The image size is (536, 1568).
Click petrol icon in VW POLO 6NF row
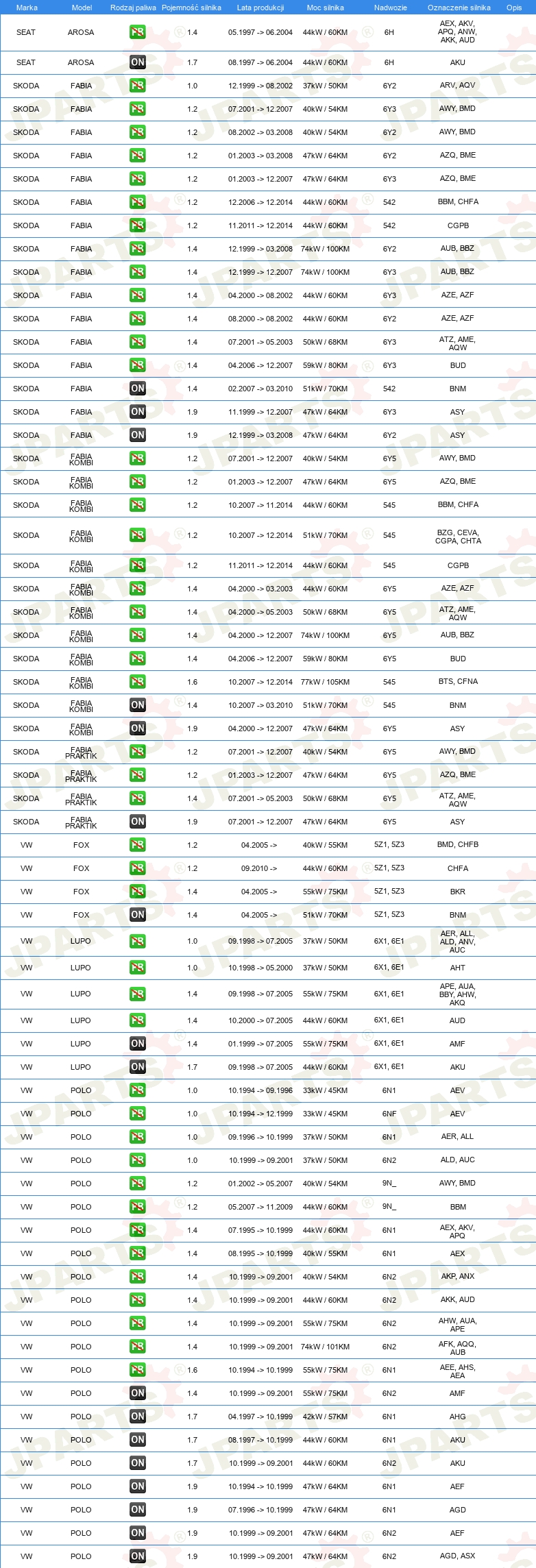138,1114
